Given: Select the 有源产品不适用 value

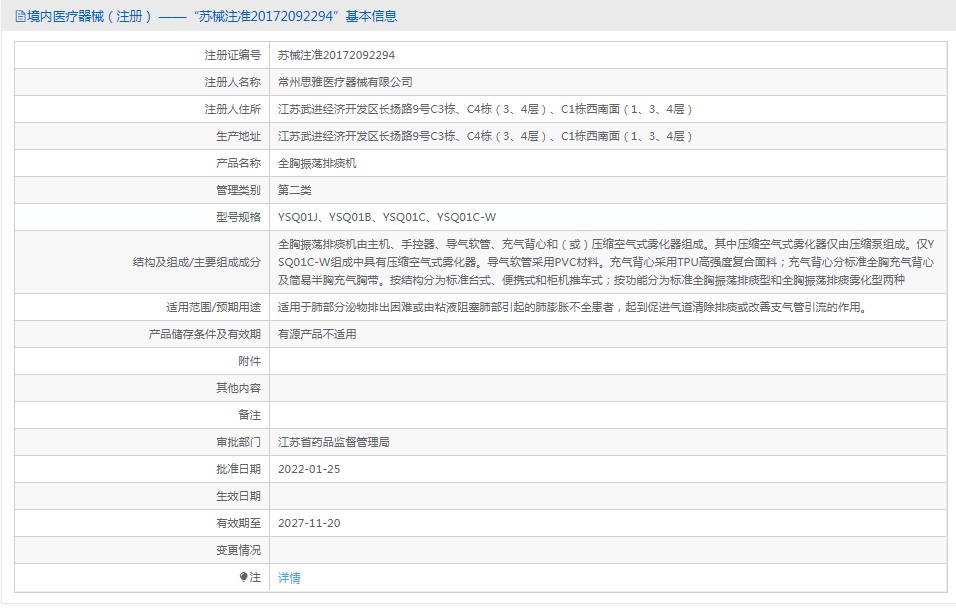Looking at the screenshot, I should [317, 334].
